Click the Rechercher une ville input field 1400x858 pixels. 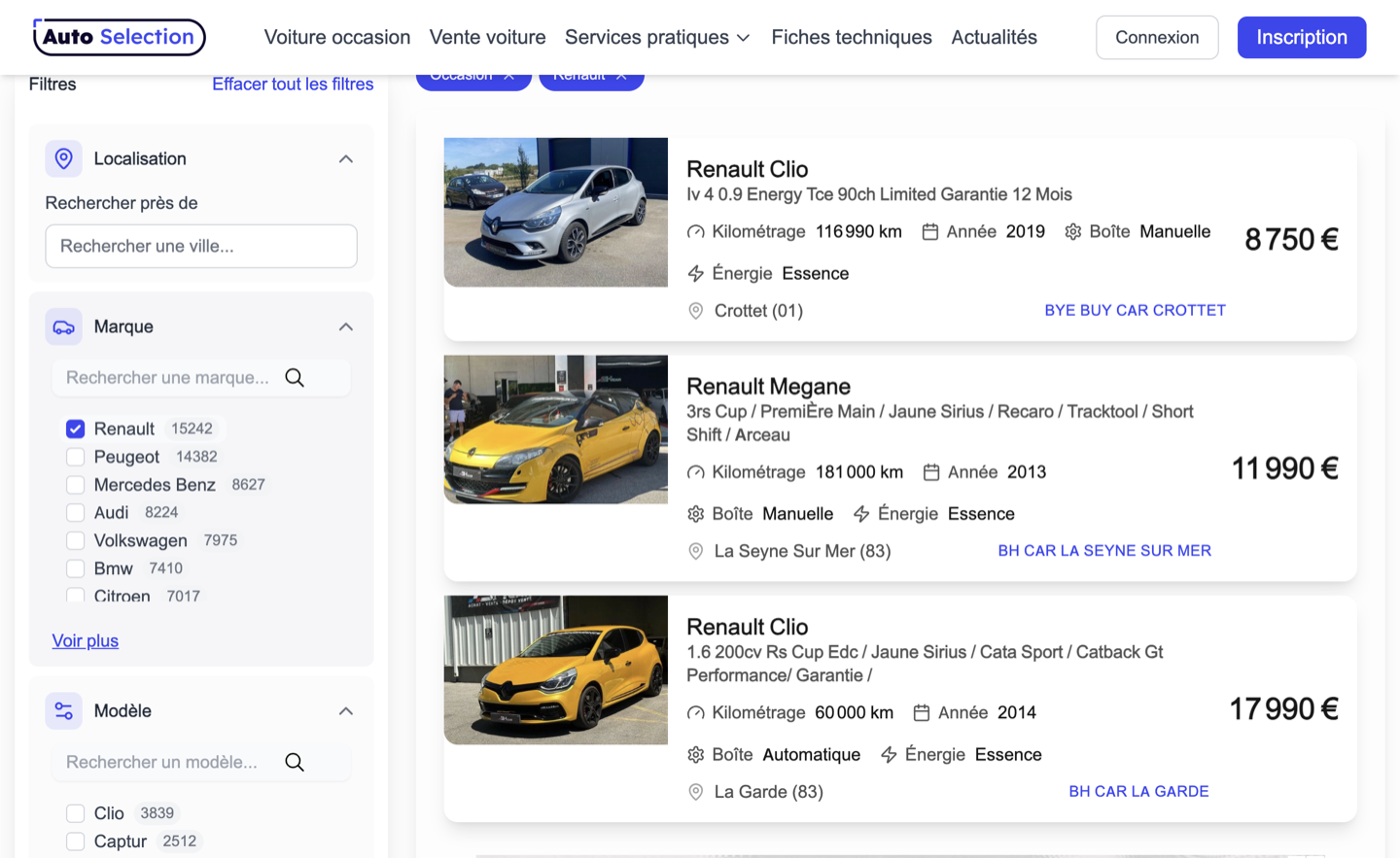click(x=201, y=246)
